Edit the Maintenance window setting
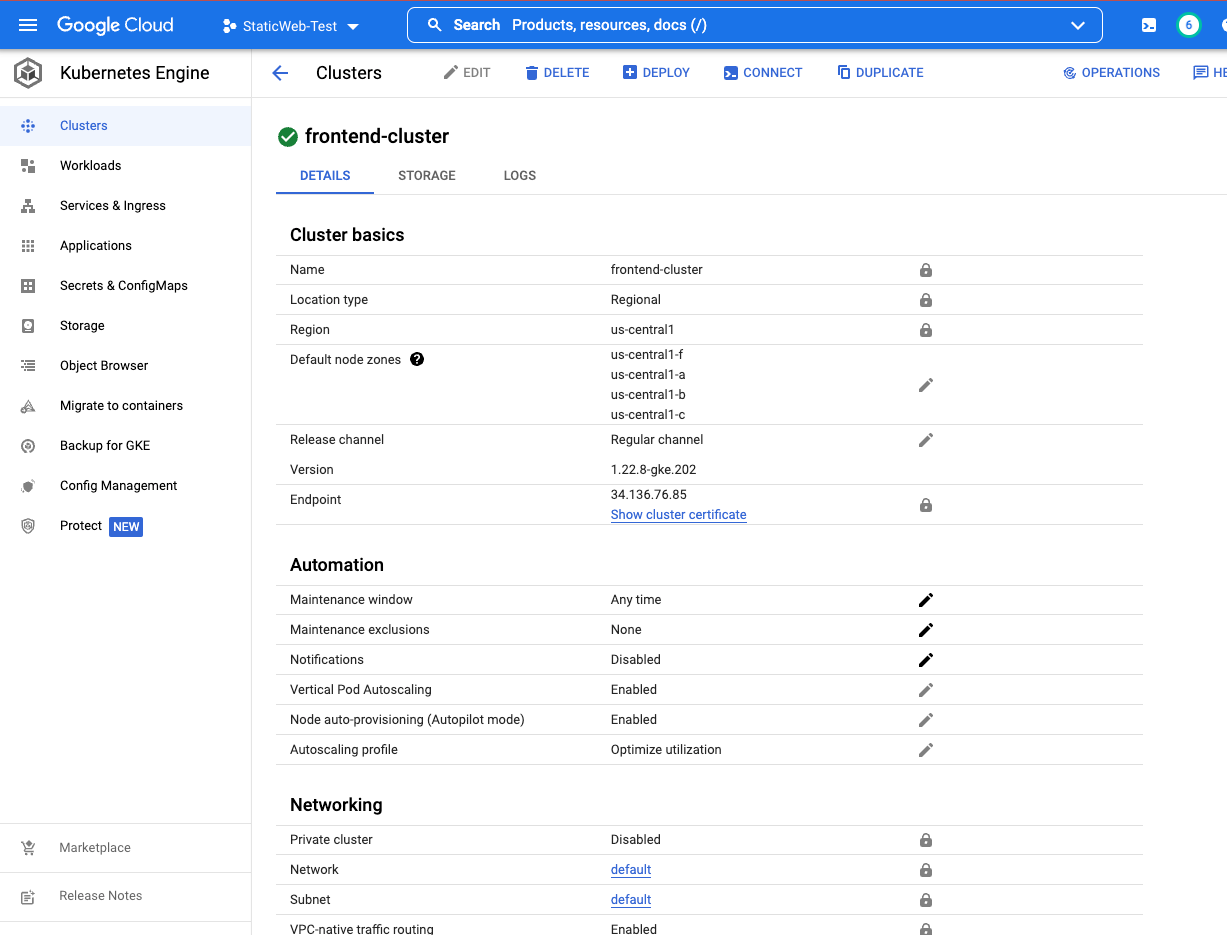Viewport: 1227px width, 935px height. (925, 599)
